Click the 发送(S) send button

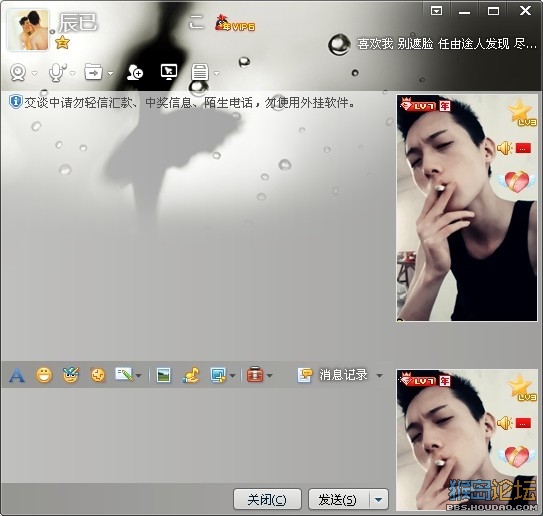click(338, 499)
